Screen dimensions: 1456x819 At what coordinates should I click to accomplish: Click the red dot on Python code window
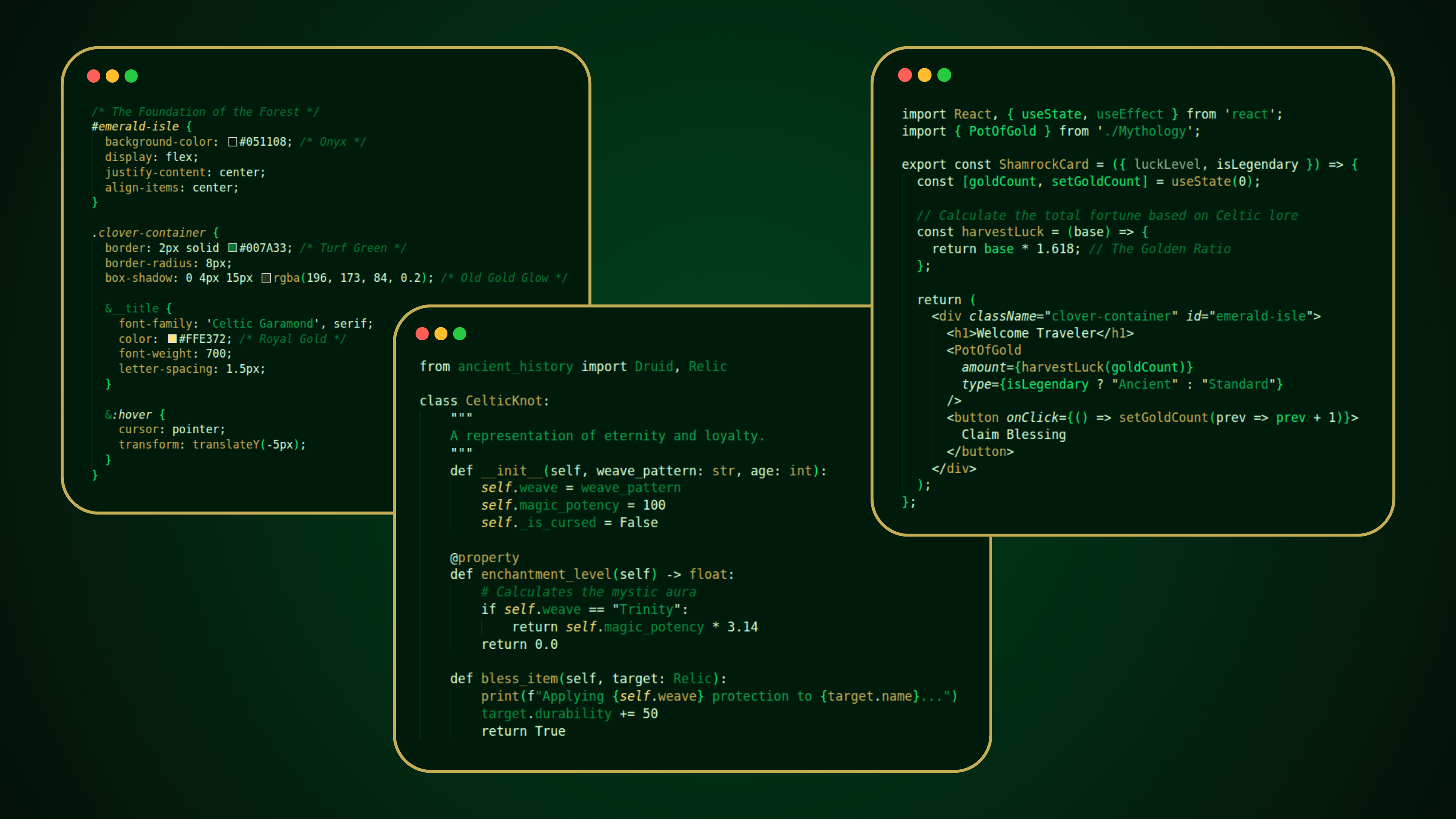(422, 334)
